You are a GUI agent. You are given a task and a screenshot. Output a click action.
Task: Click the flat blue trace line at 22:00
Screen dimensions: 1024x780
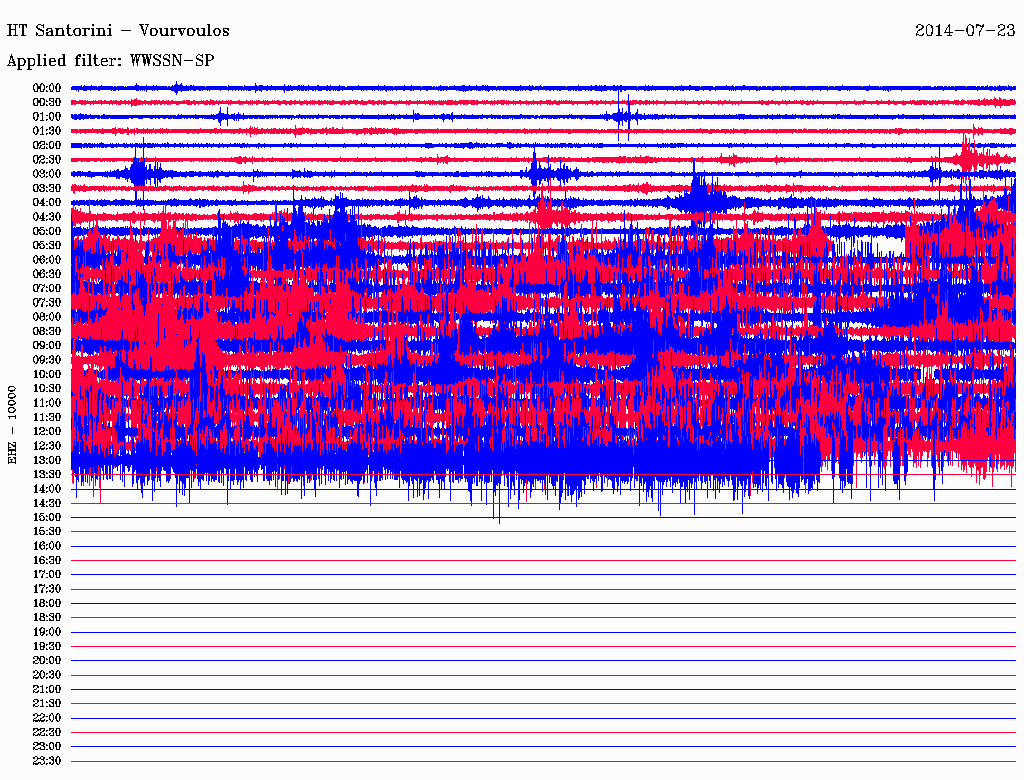[x=540, y=718]
